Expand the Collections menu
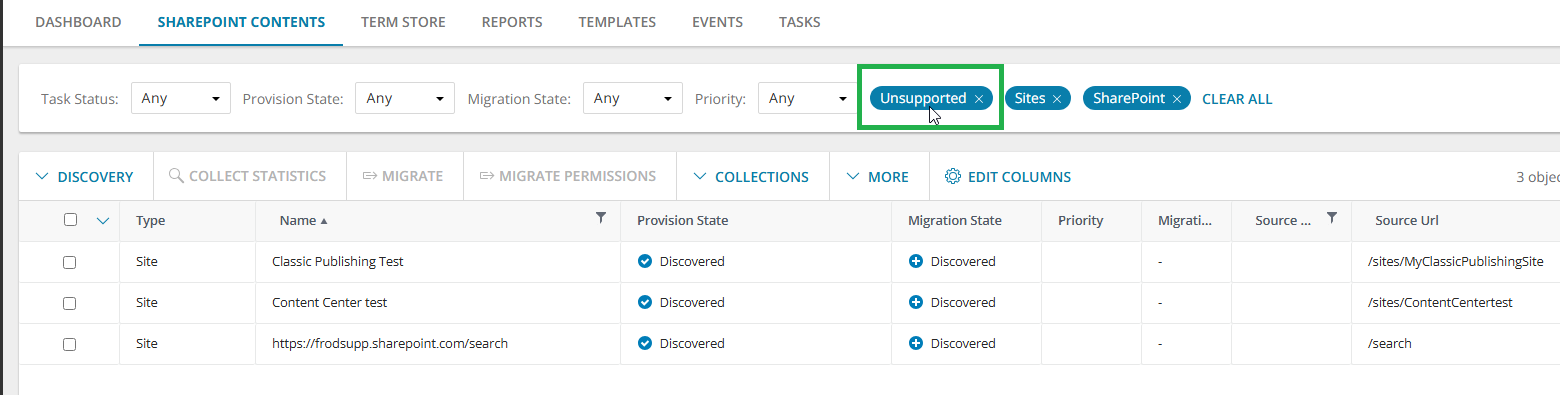1560x395 pixels. pos(751,177)
